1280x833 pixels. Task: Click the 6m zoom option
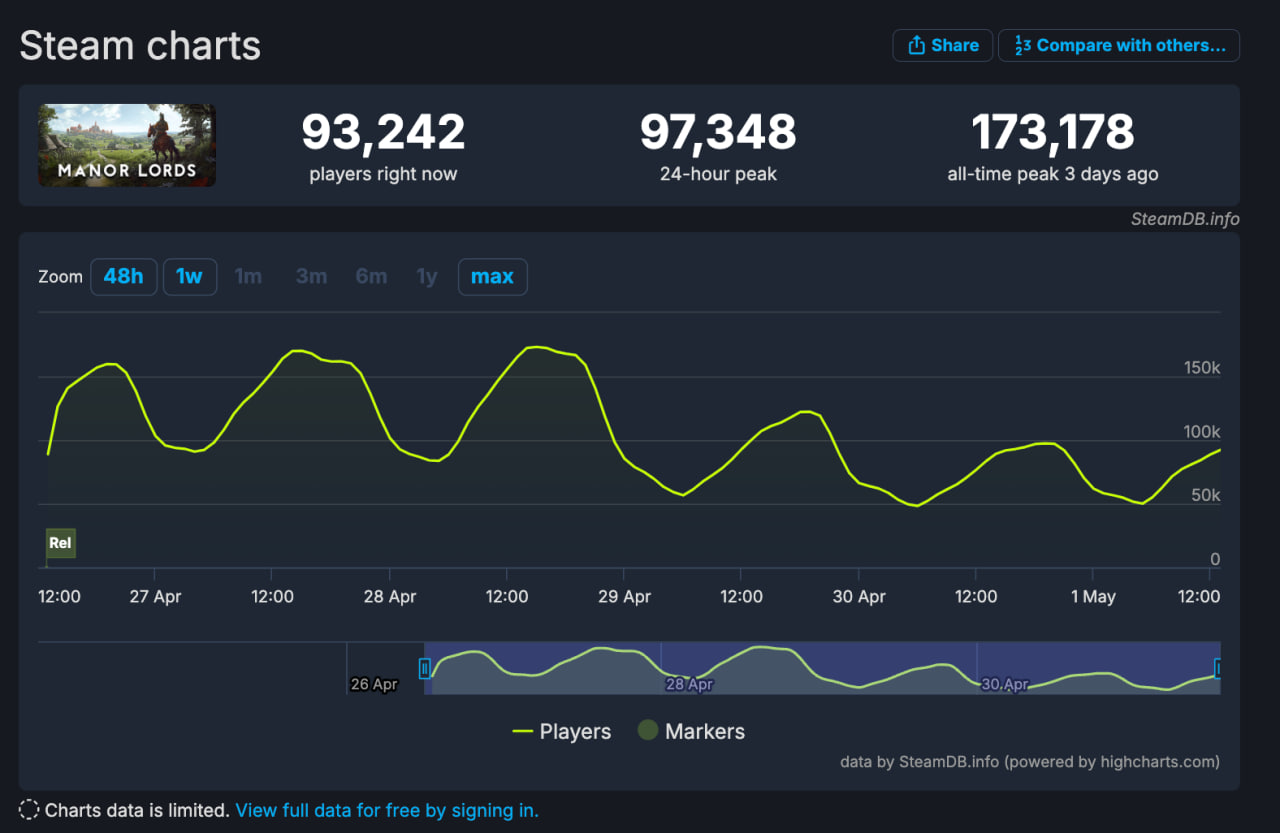371,277
